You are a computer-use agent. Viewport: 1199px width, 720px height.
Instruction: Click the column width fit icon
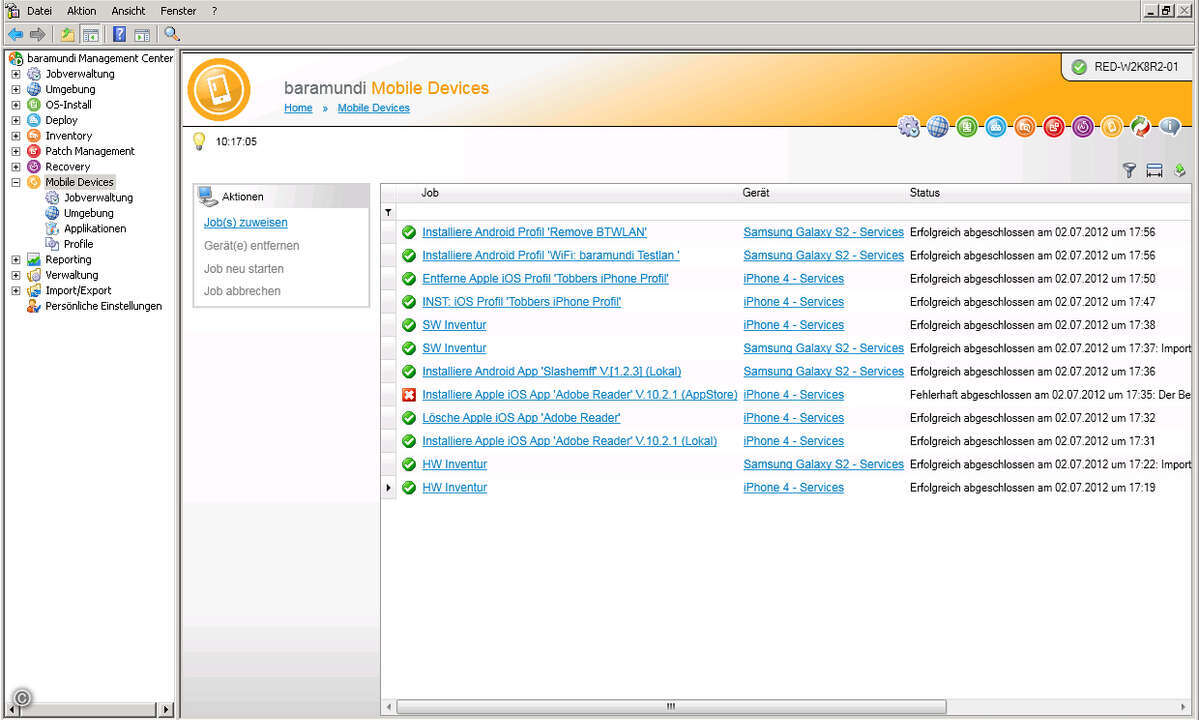tap(1155, 170)
